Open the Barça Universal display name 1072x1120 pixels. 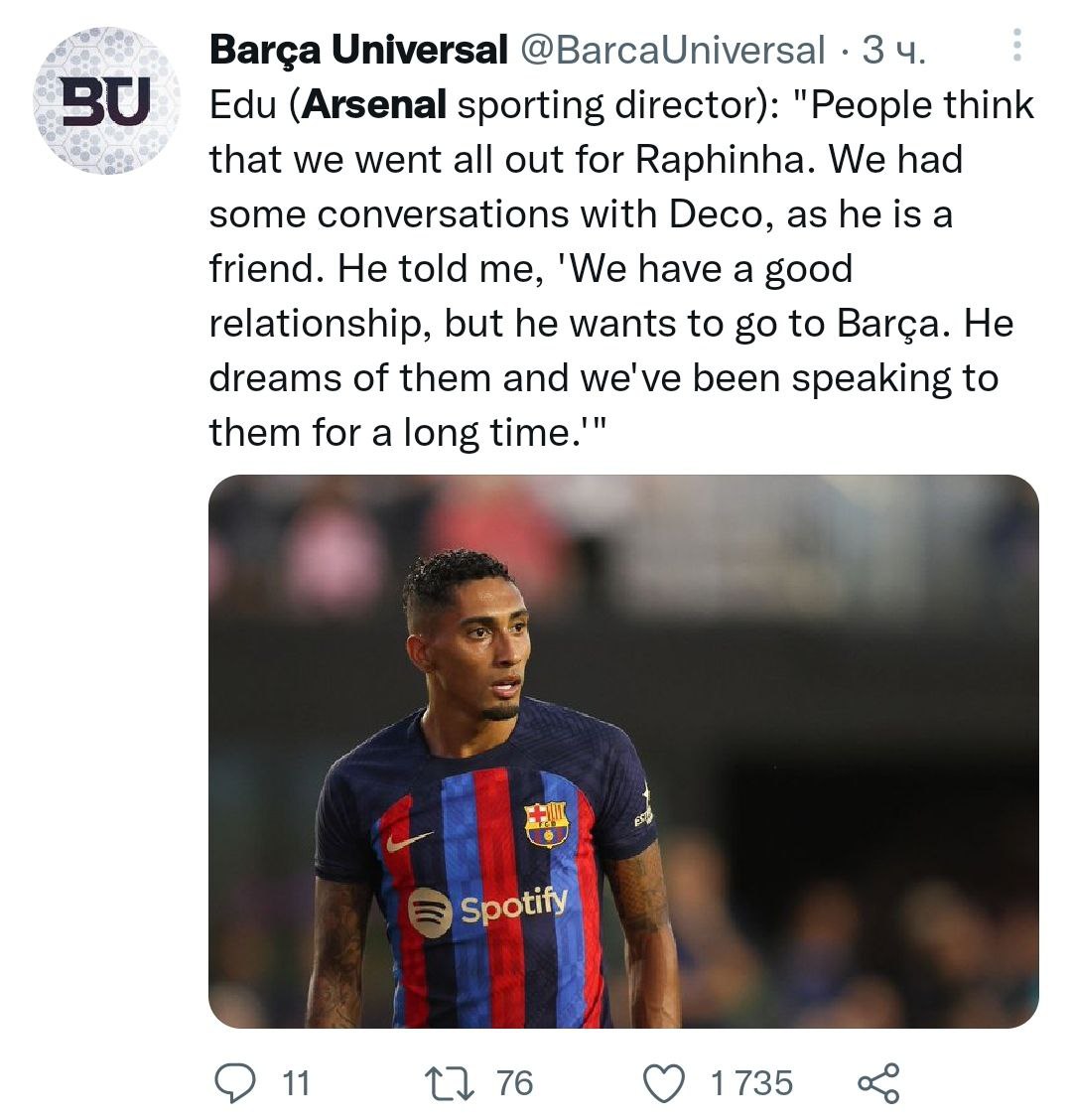pos(358,50)
